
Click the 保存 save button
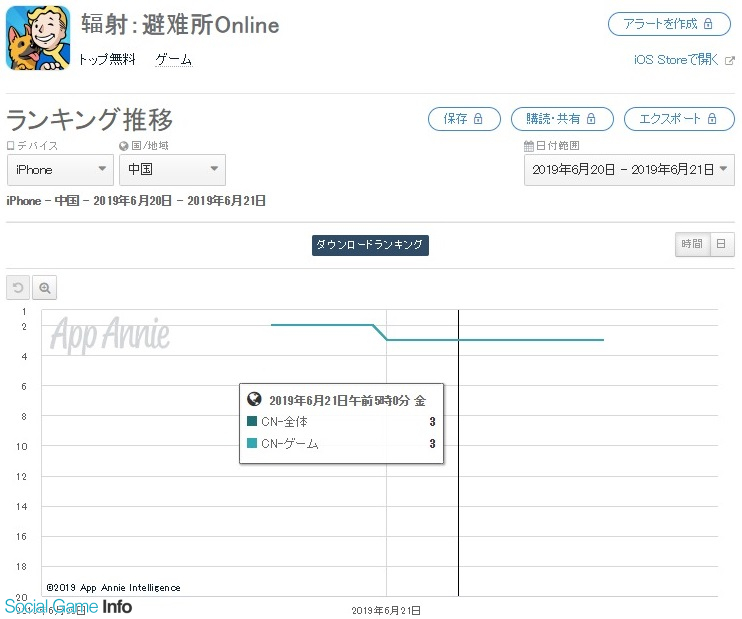click(x=464, y=119)
